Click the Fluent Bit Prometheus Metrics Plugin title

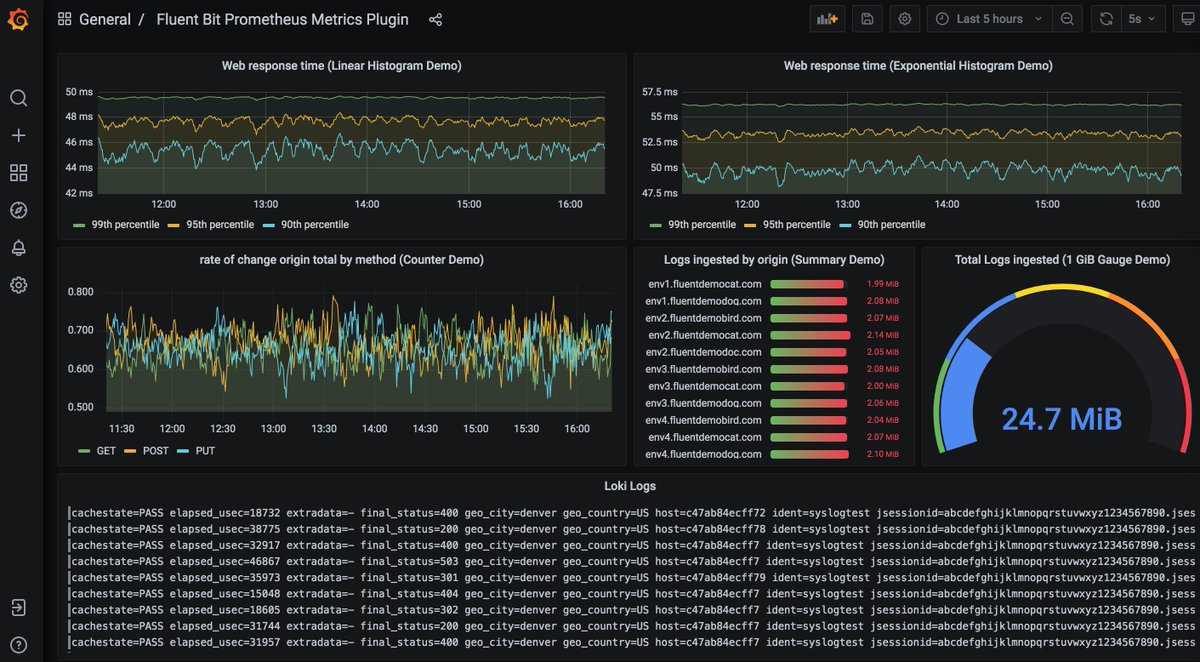point(282,19)
